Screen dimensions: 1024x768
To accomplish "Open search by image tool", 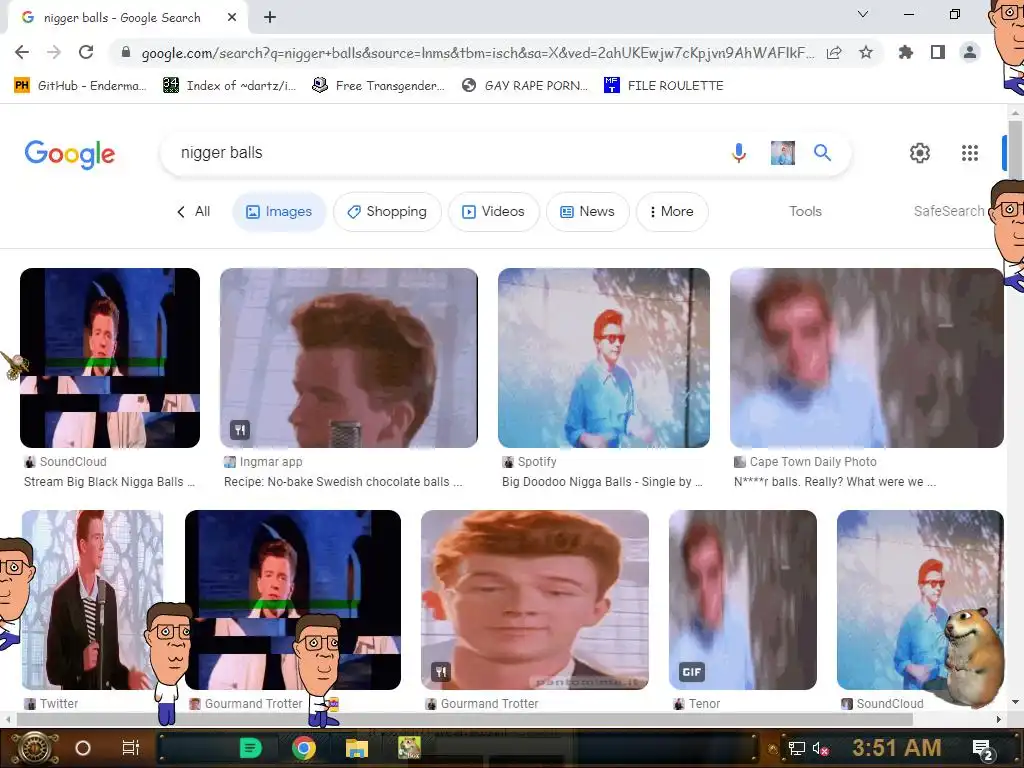I will click(782, 153).
